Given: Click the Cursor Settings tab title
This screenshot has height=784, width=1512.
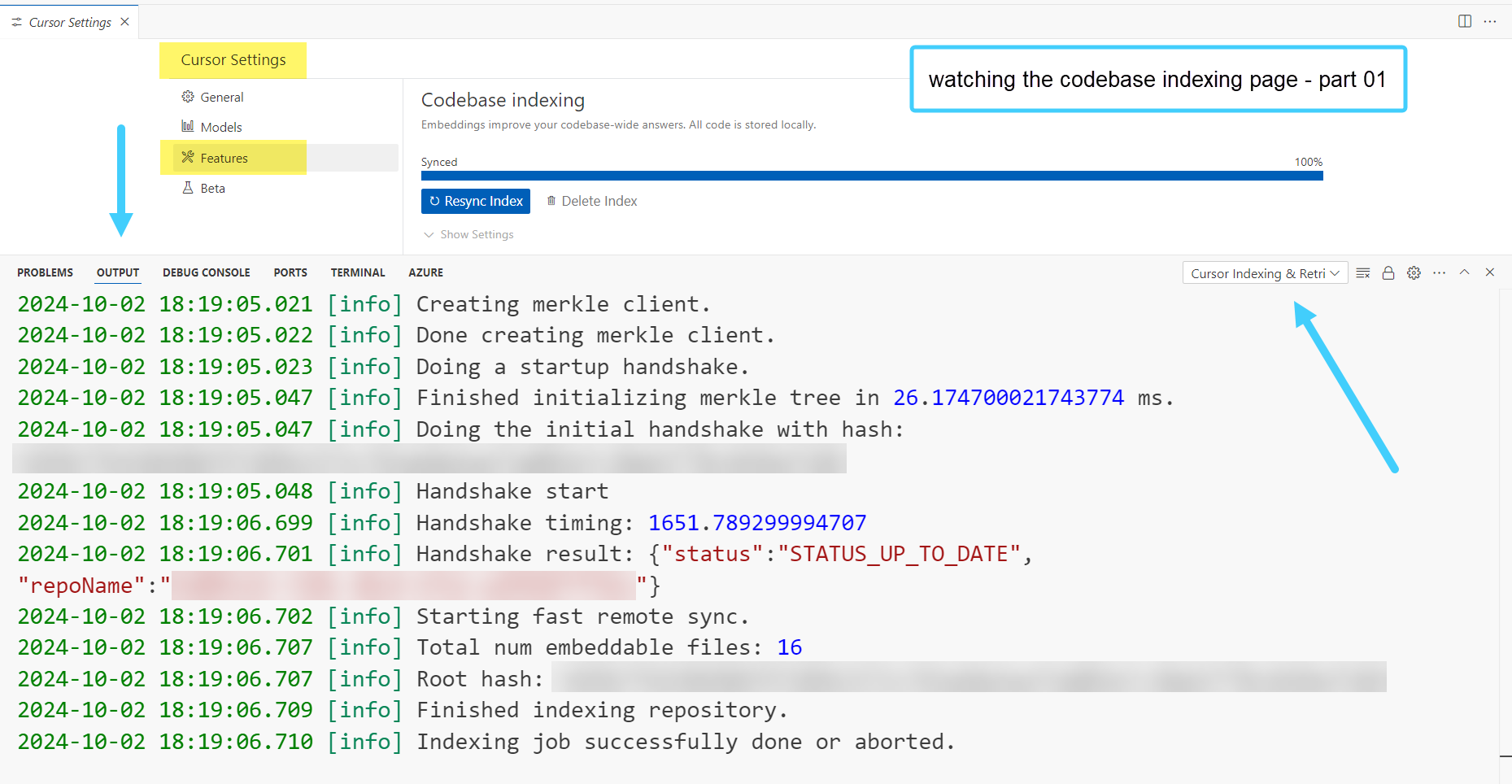Looking at the screenshot, I should coord(70,22).
